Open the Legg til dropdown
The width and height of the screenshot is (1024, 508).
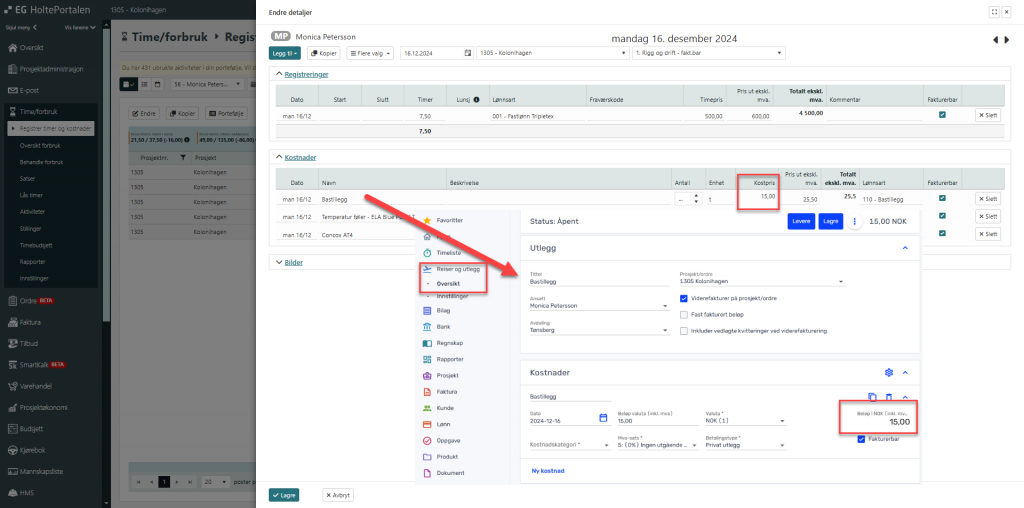(x=284, y=52)
